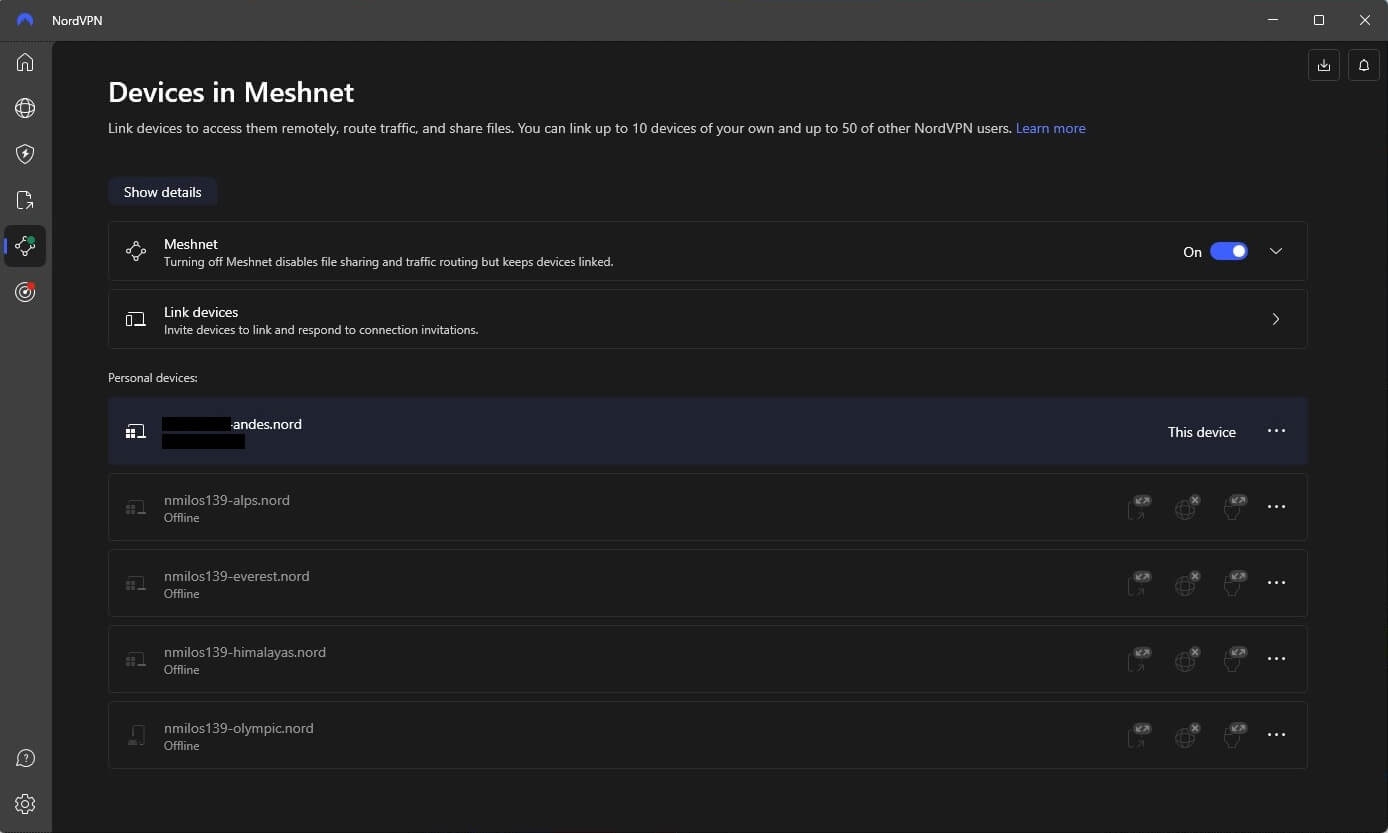Click the Meshnet title in the toggle row
This screenshot has width=1388, height=833.
pos(191,244)
